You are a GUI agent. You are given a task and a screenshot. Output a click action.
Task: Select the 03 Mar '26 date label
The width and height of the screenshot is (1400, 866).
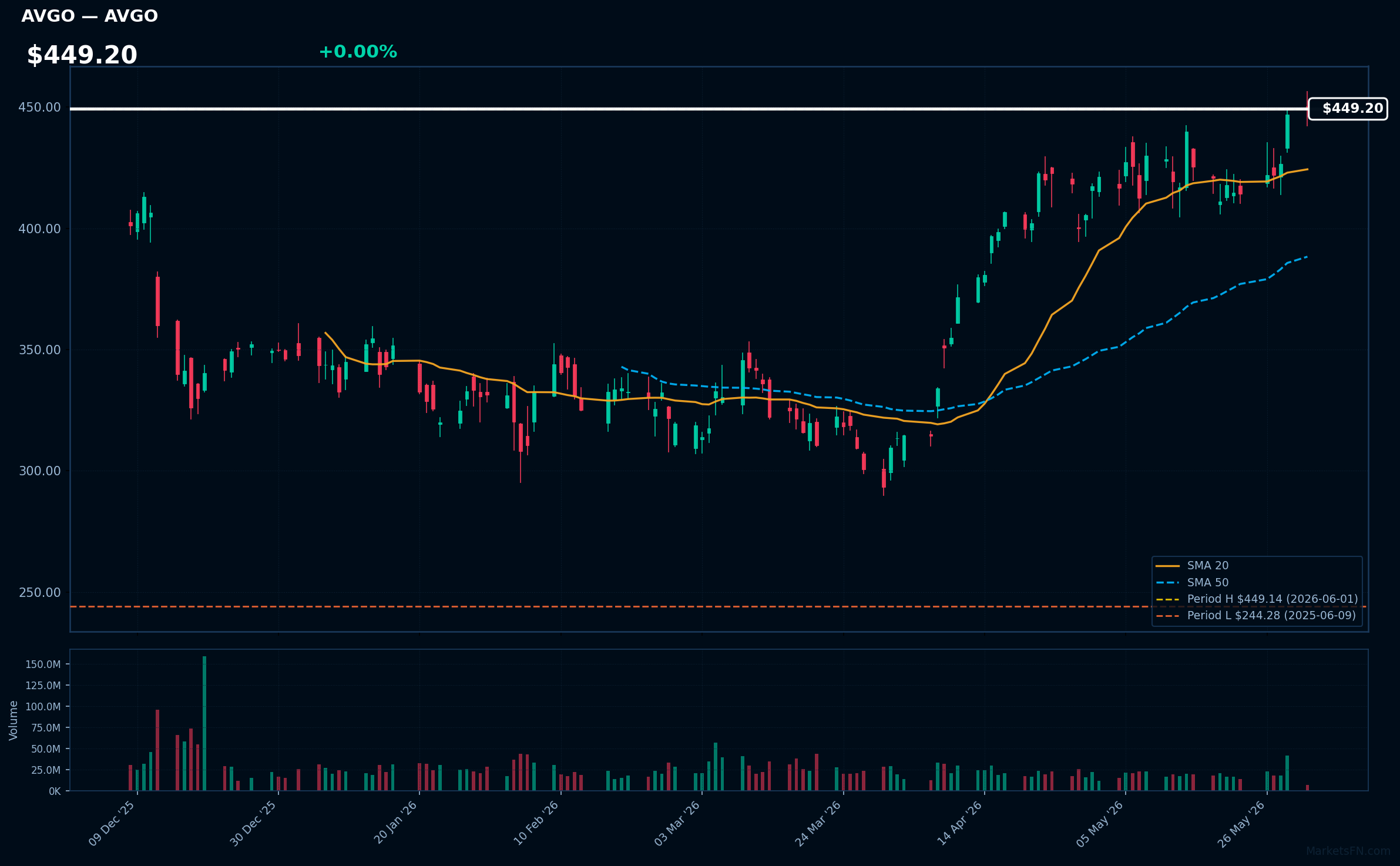tap(677, 823)
